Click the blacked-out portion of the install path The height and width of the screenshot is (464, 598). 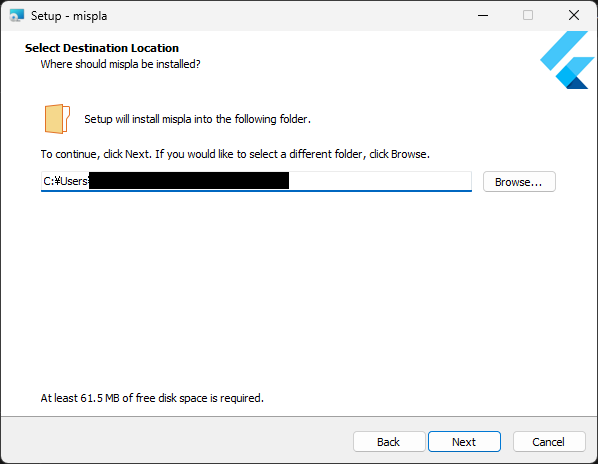tap(189, 181)
